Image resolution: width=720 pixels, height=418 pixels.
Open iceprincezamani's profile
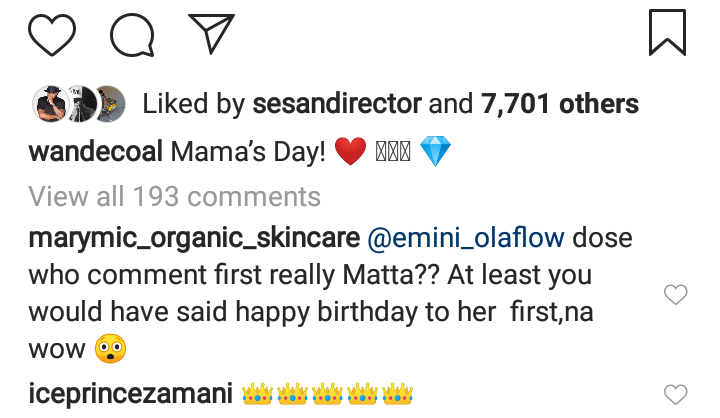[x=128, y=393]
